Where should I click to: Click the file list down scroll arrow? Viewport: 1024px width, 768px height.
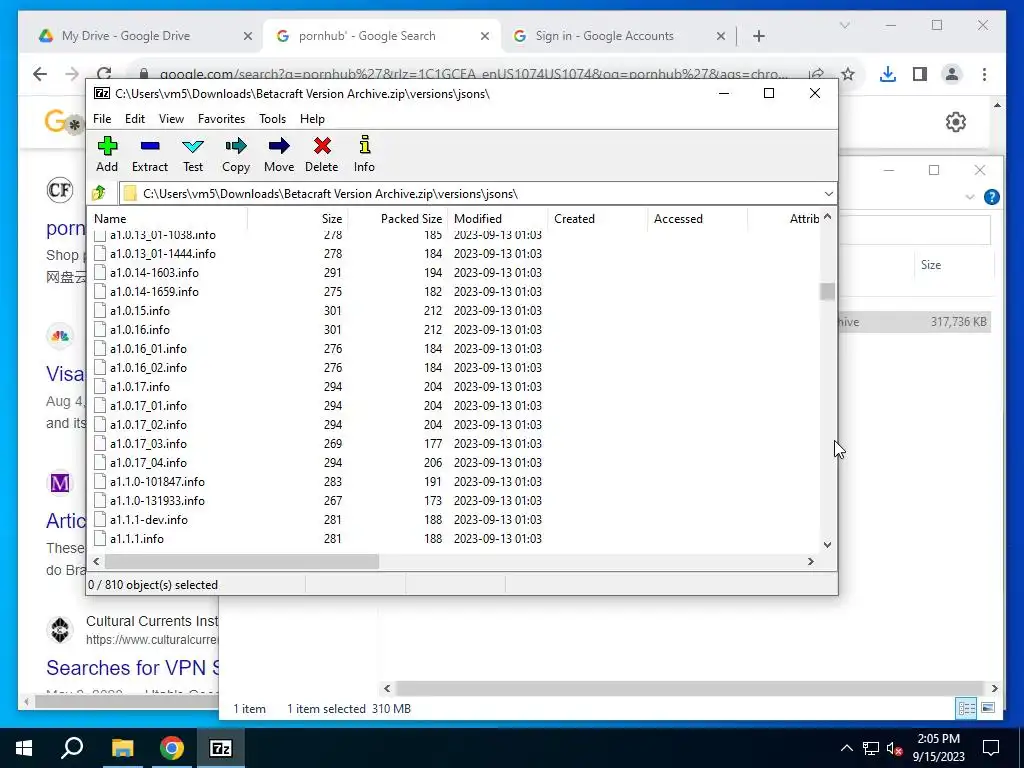point(827,545)
